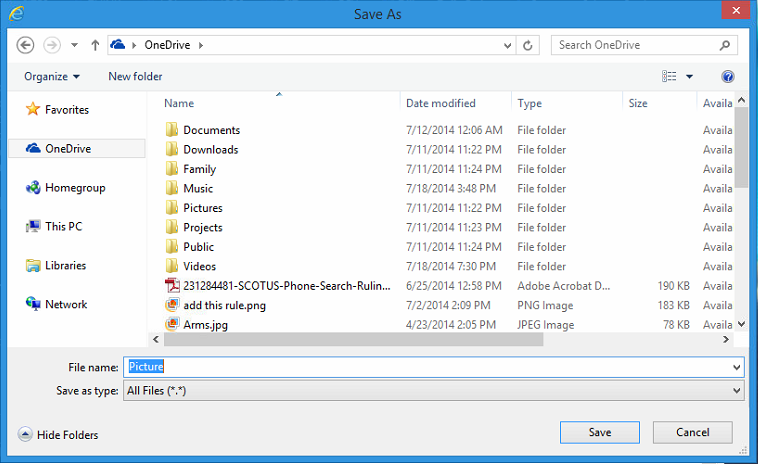Click the OneDrive cloud icon in address bar
Screen dimensions: 758x464
coord(117,44)
